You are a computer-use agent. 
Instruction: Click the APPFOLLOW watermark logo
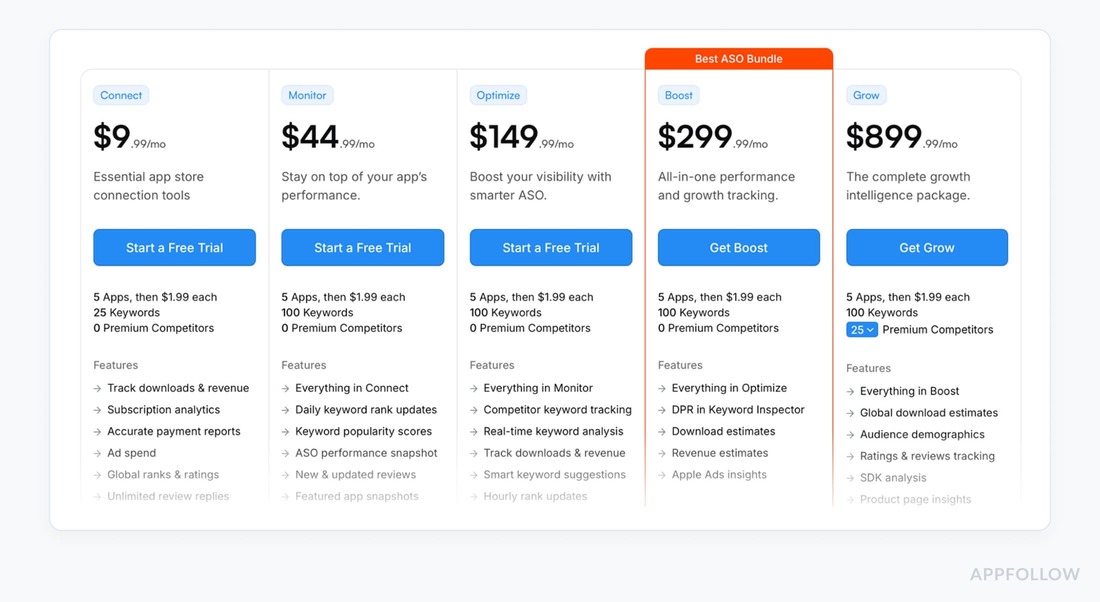click(1023, 574)
